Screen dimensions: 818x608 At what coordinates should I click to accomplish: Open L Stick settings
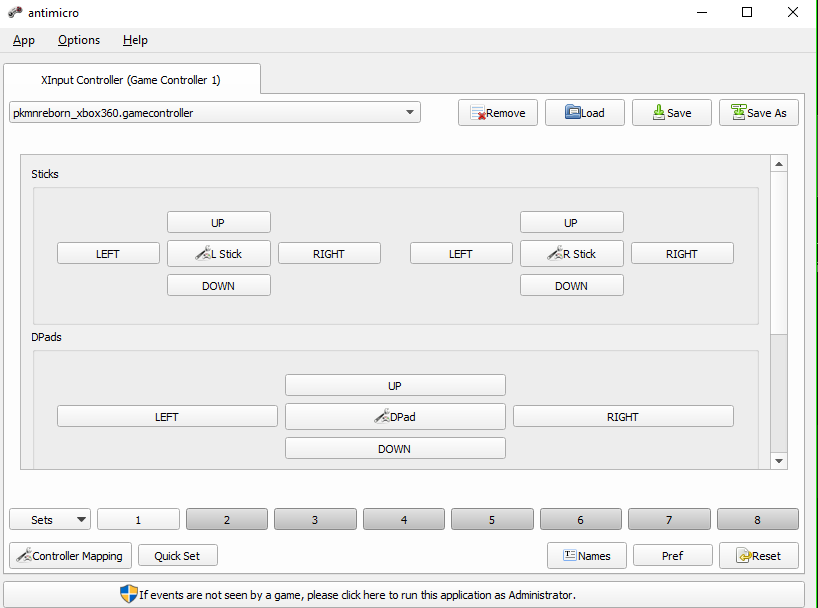pyautogui.click(x=218, y=254)
